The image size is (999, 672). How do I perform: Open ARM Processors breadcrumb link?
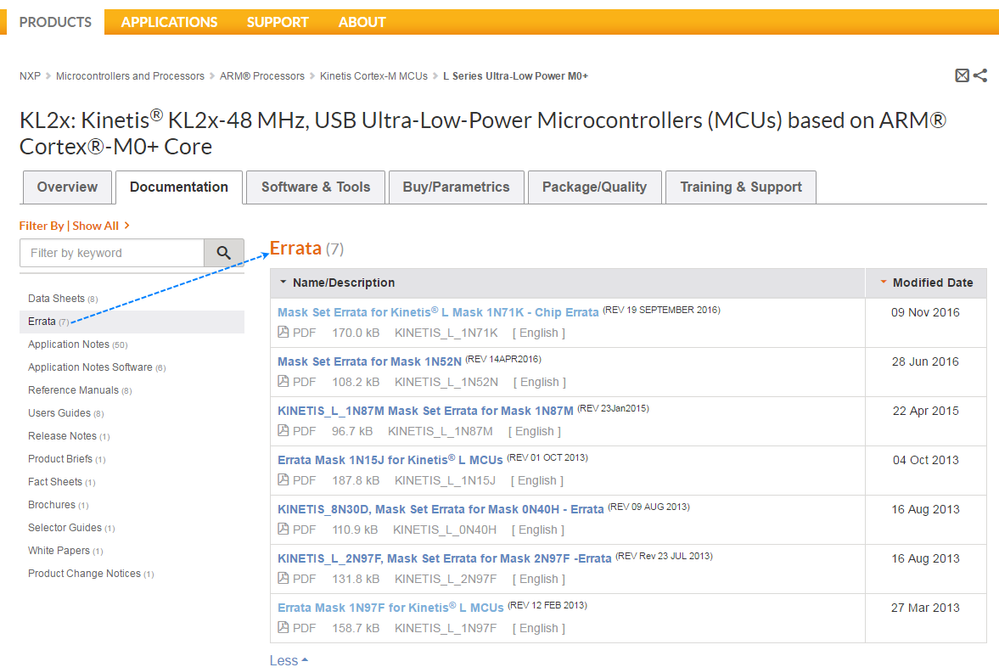(262, 76)
